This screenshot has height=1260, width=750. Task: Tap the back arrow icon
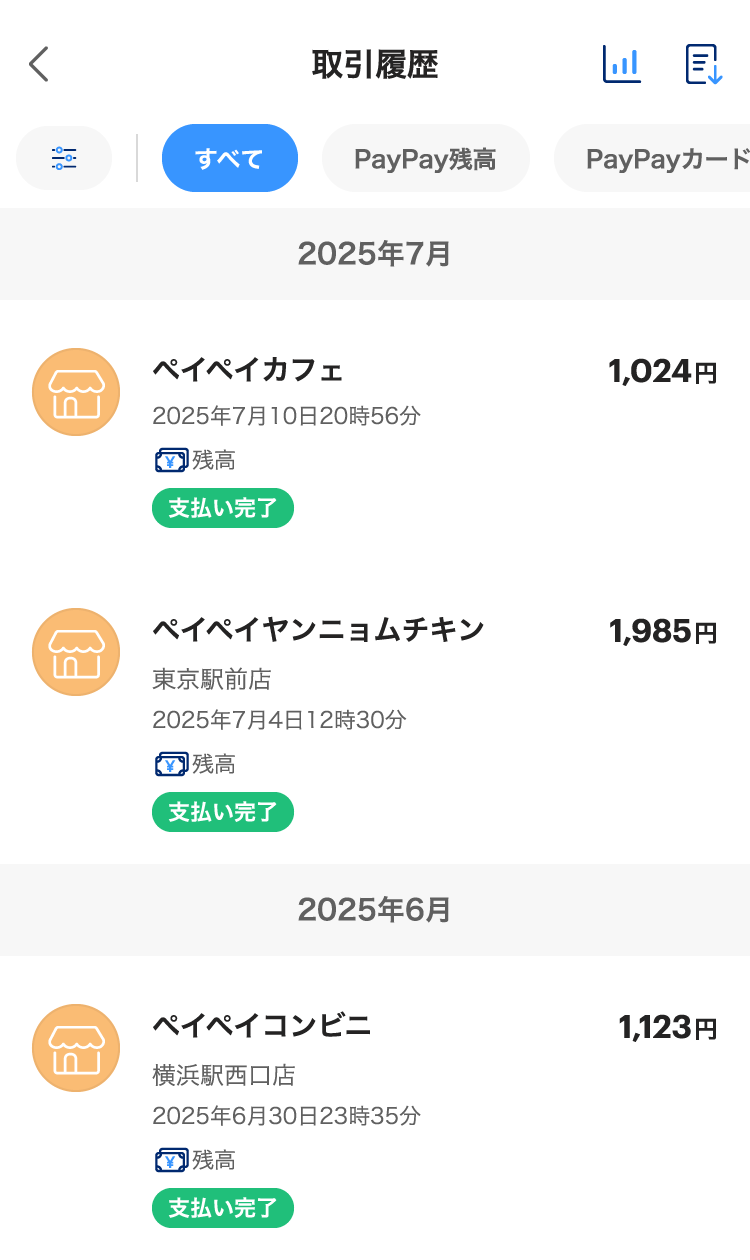click(x=39, y=64)
